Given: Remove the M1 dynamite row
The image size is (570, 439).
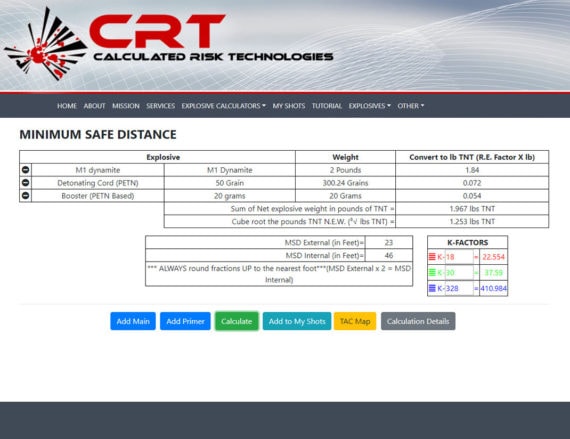Looking at the screenshot, I should click(25, 170).
